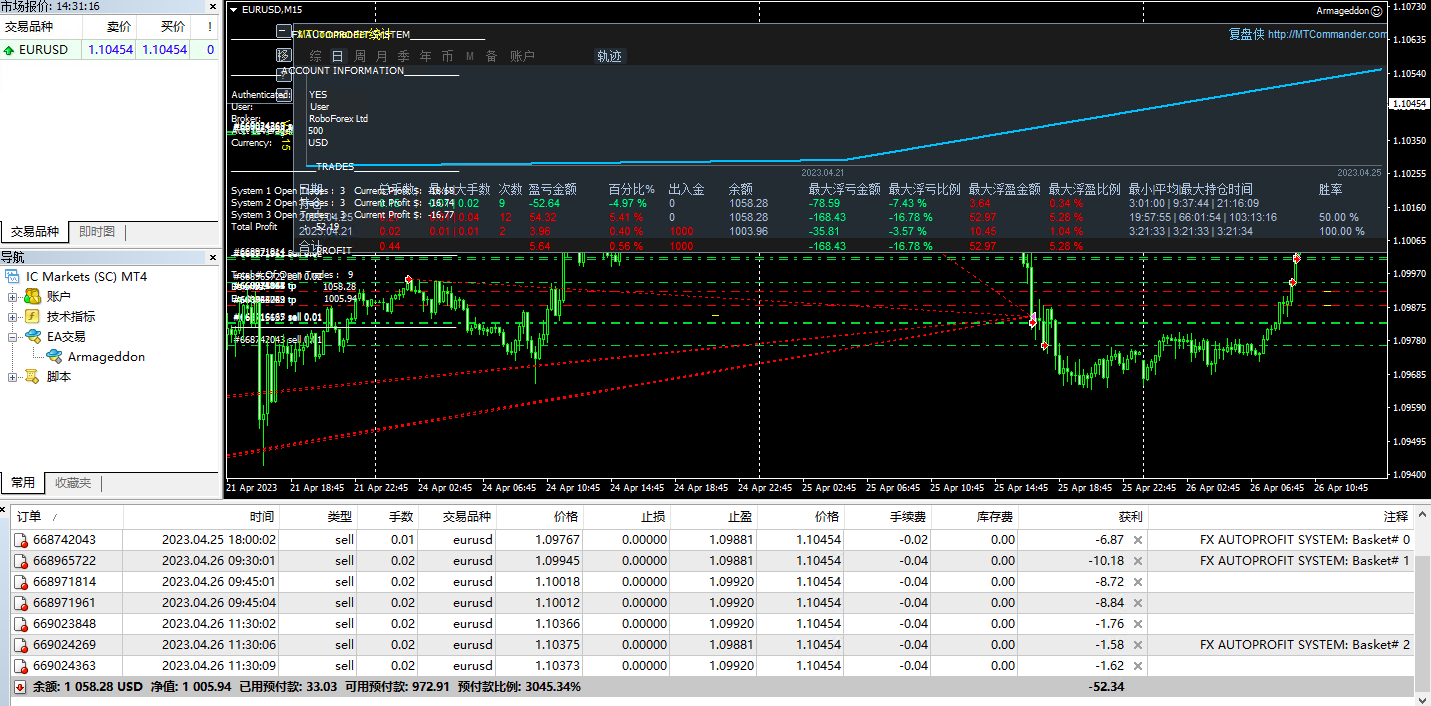This screenshot has height=706, width=1431.
Task: Sort orders by the 获利 profit column header
Action: (x=1130, y=517)
